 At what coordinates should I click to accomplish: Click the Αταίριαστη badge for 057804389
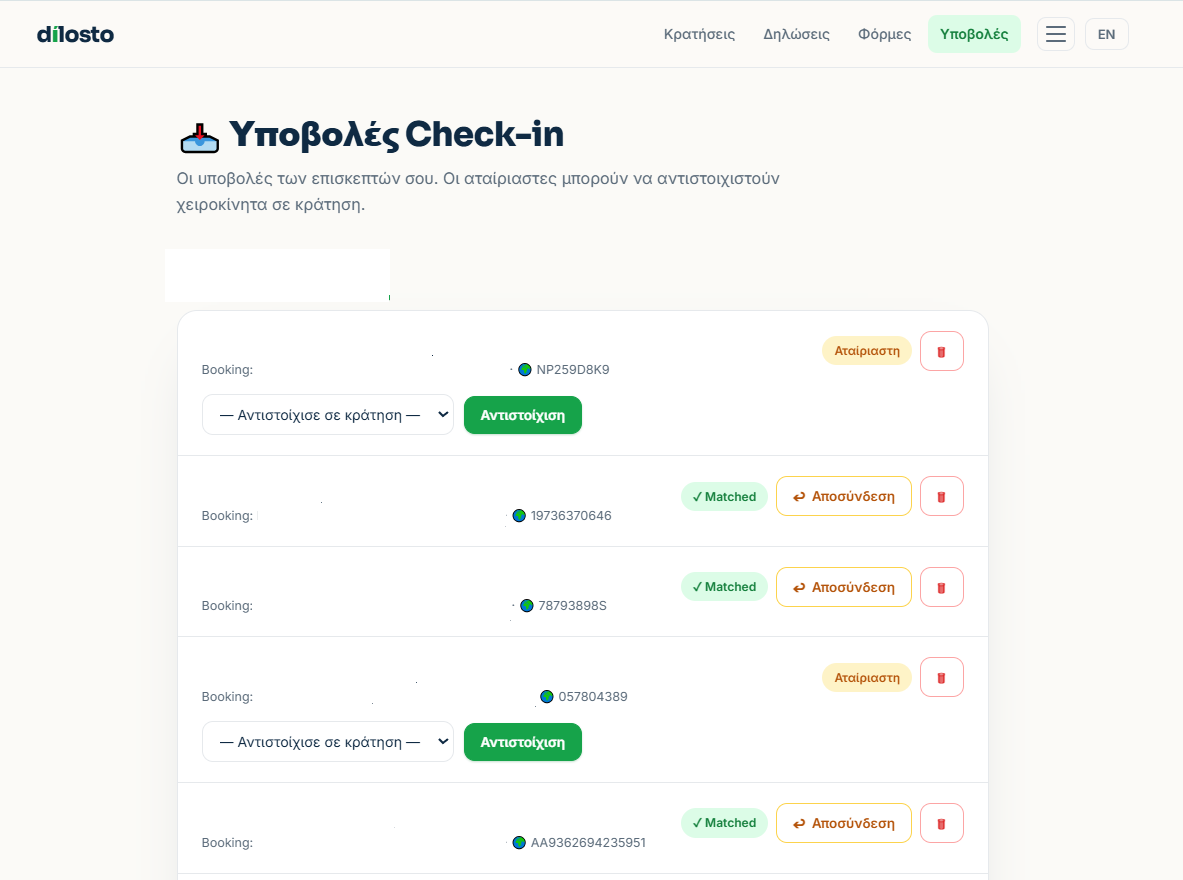coord(867,678)
